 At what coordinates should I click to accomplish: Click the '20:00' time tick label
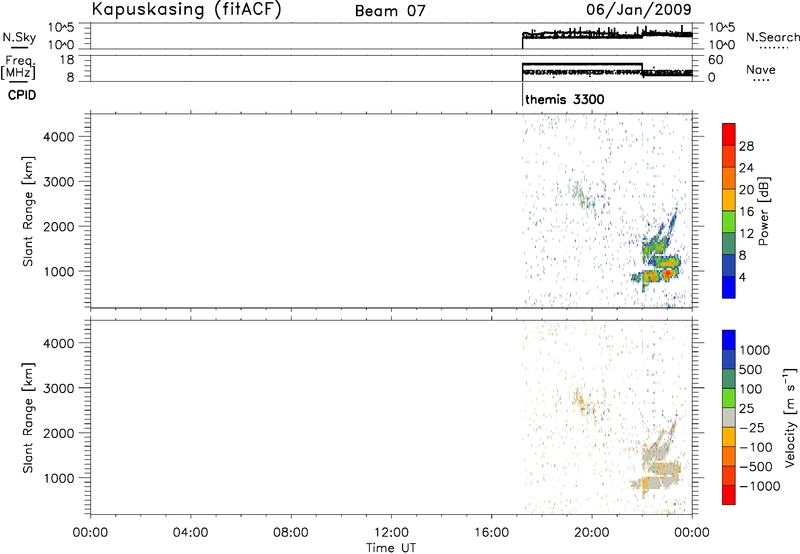click(592, 533)
